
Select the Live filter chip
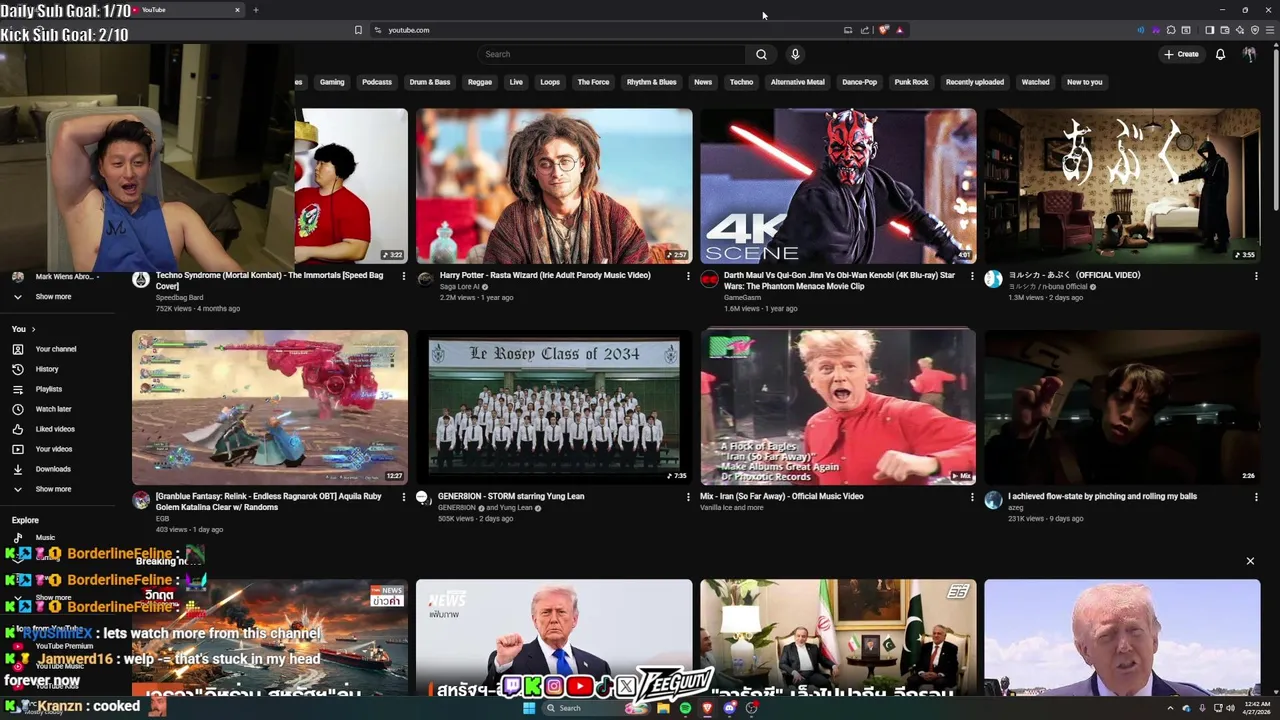point(516,82)
